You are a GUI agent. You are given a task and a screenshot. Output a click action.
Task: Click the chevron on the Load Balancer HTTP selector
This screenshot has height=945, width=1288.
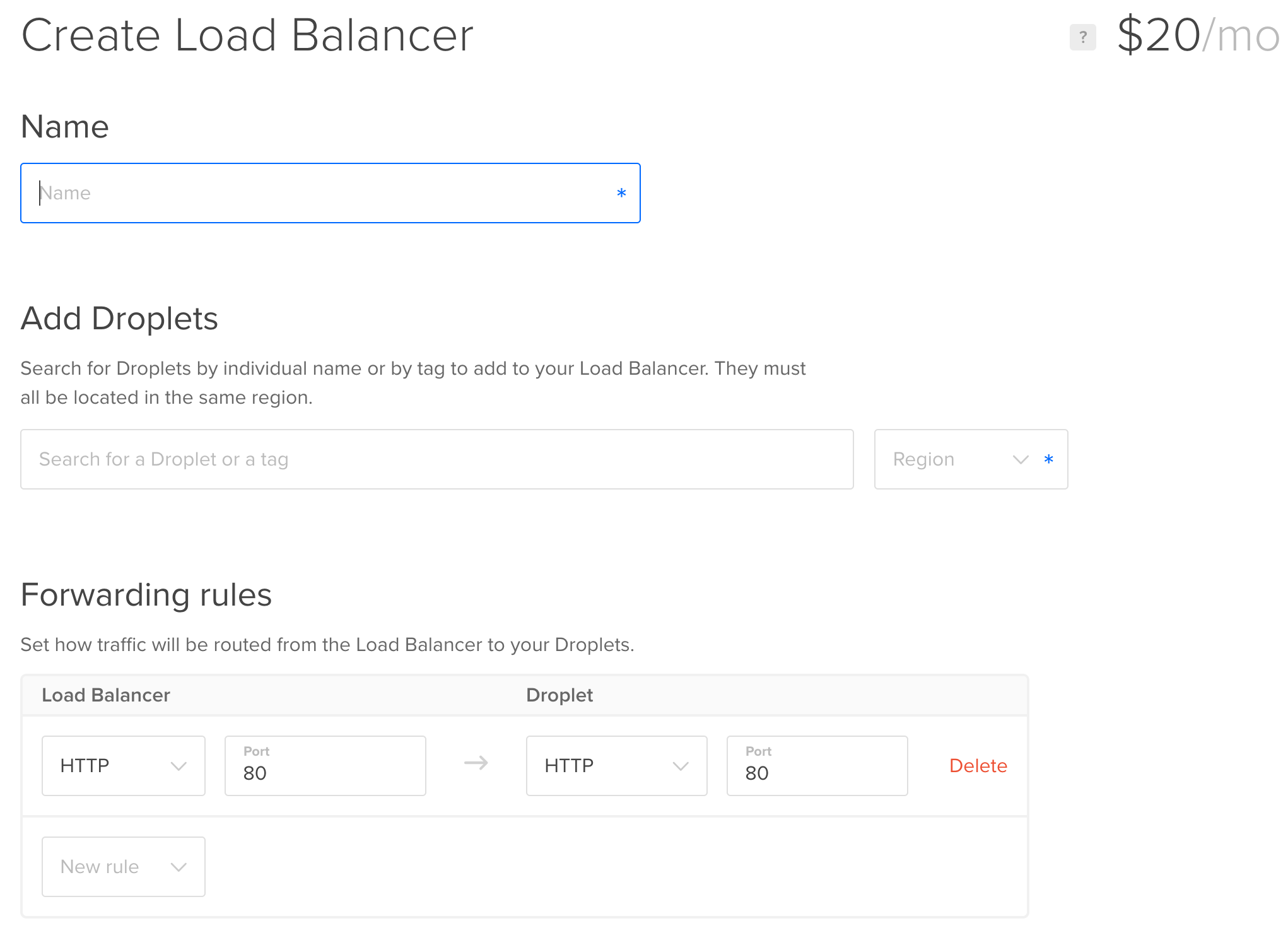click(x=180, y=765)
